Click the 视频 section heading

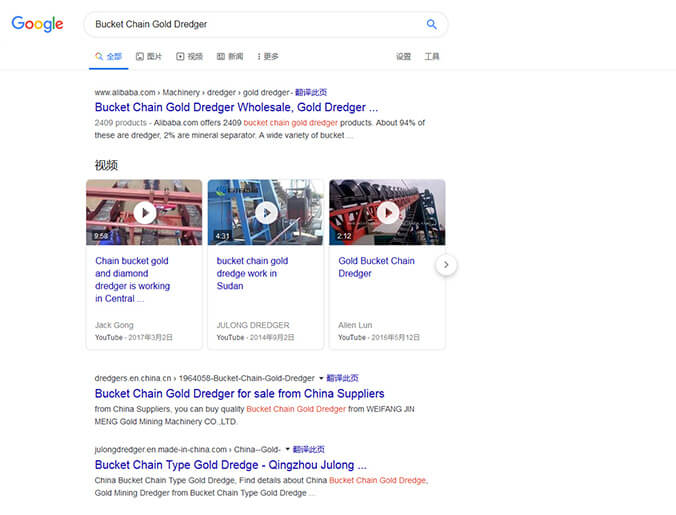click(106, 165)
